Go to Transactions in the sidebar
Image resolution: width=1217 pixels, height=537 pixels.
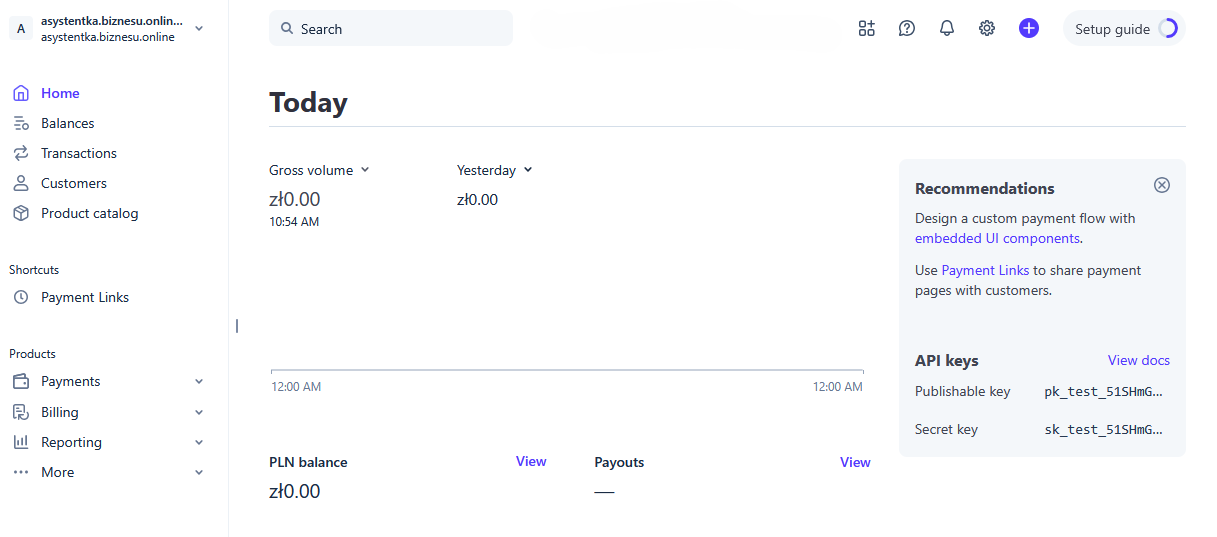[x=78, y=153]
